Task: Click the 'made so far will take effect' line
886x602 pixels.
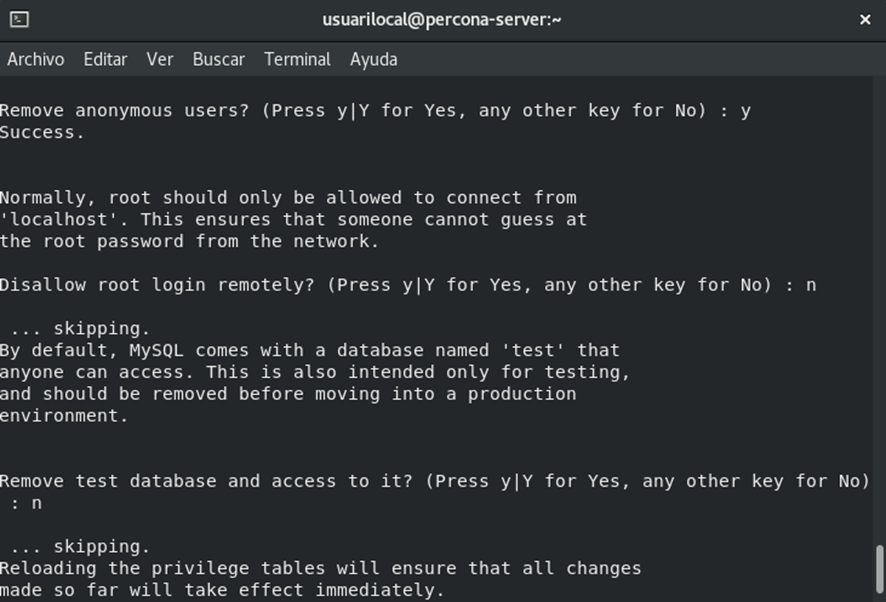Action: click(223, 590)
